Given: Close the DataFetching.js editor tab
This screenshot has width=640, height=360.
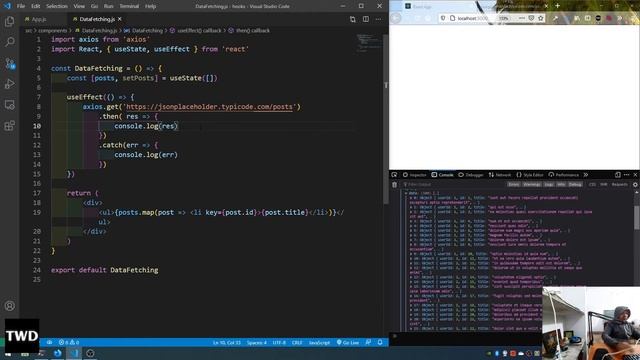Looking at the screenshot, I should click(120, 19).
